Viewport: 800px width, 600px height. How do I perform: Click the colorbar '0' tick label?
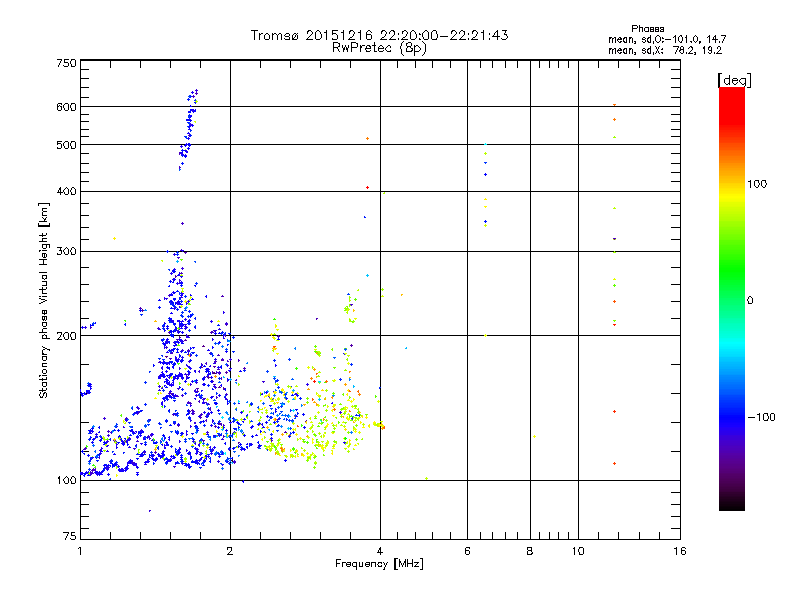click(749, 301)
